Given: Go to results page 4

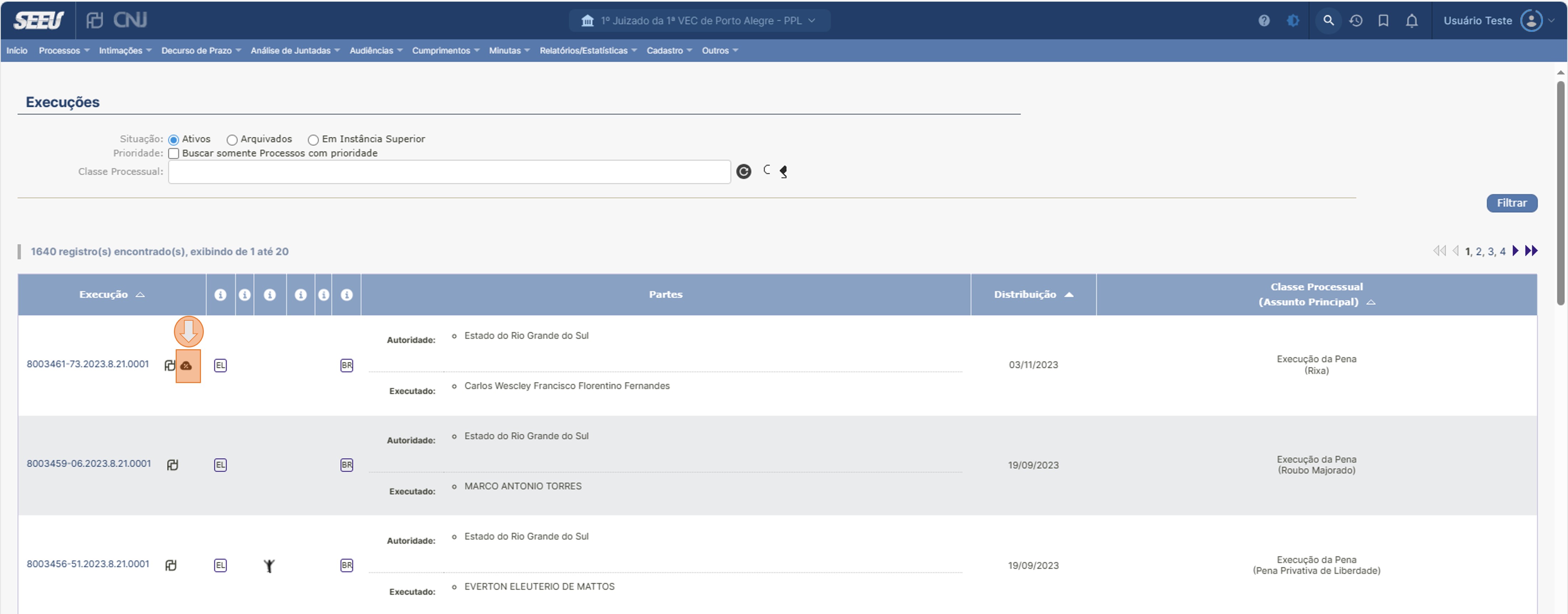Looking at the screenshot, I should 1502,251.
